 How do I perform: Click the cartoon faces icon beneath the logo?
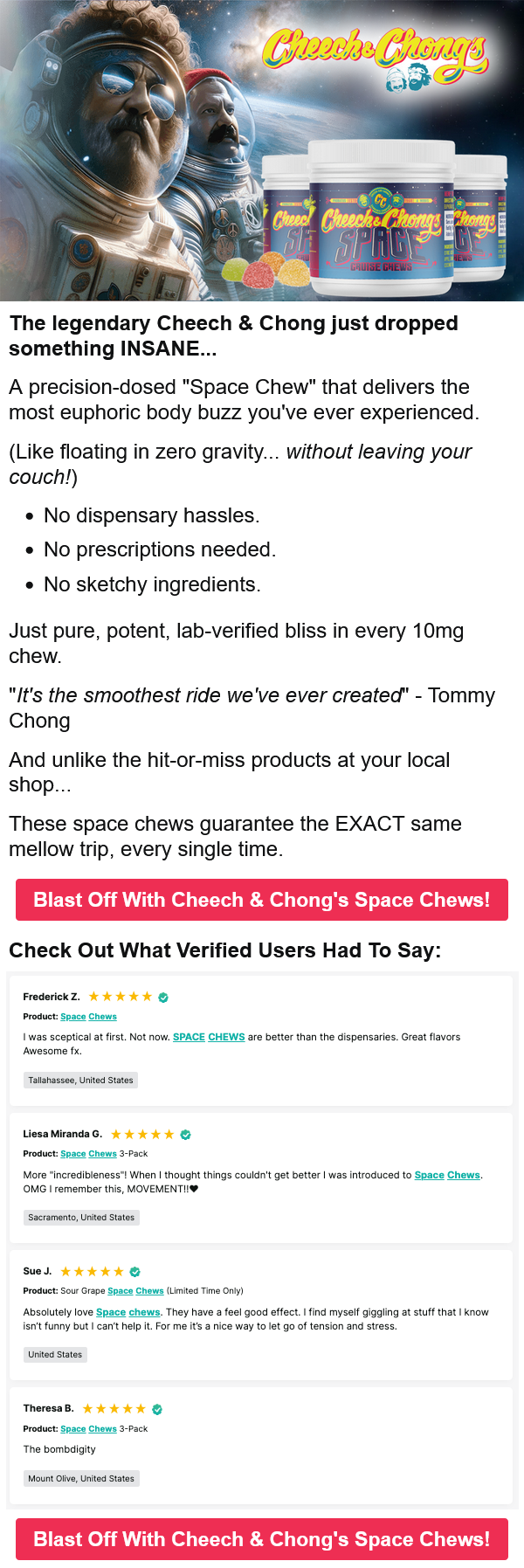[x=408, y=80]
